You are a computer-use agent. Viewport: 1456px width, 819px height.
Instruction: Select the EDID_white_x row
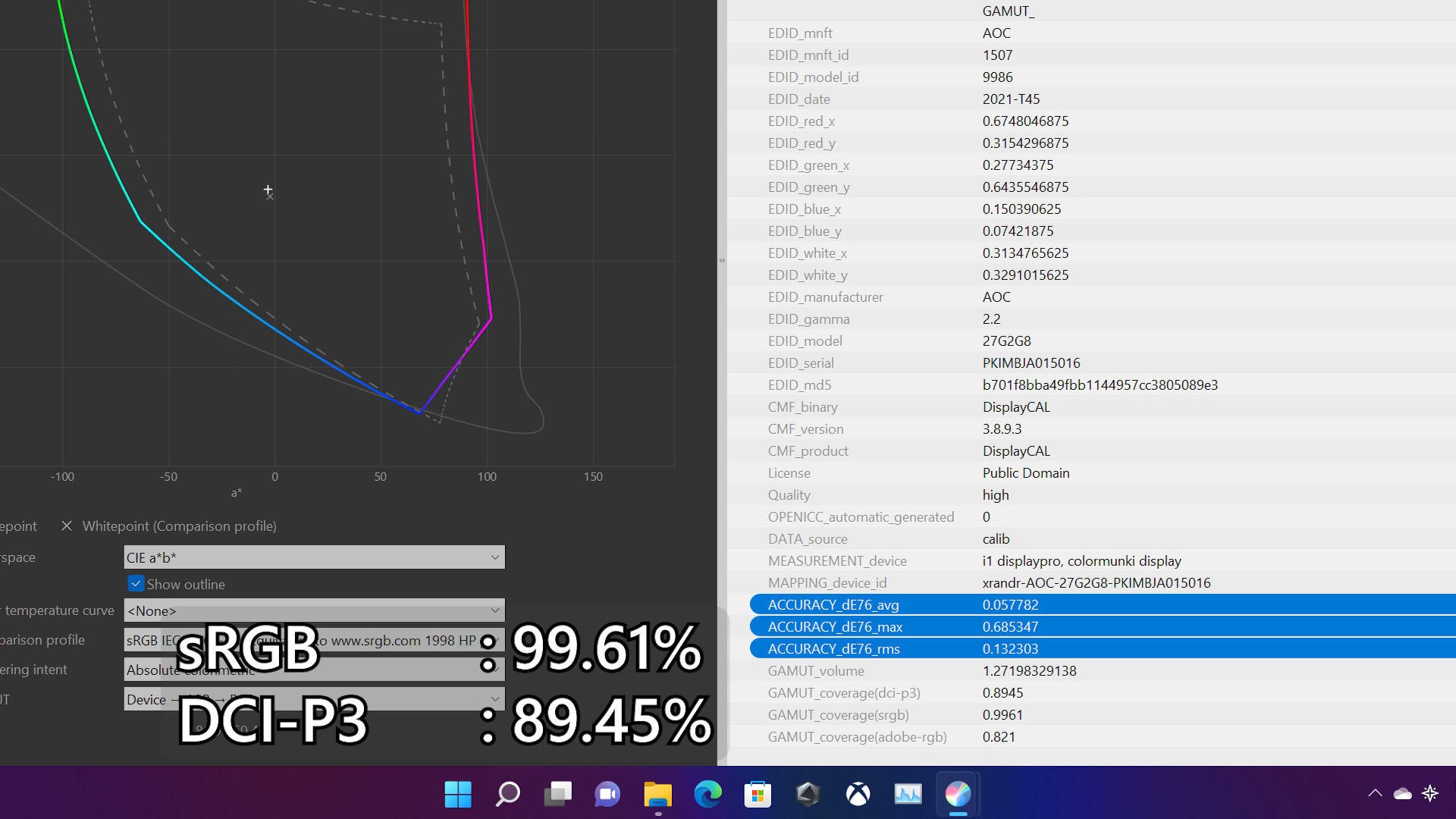(x=1091, y=253)
